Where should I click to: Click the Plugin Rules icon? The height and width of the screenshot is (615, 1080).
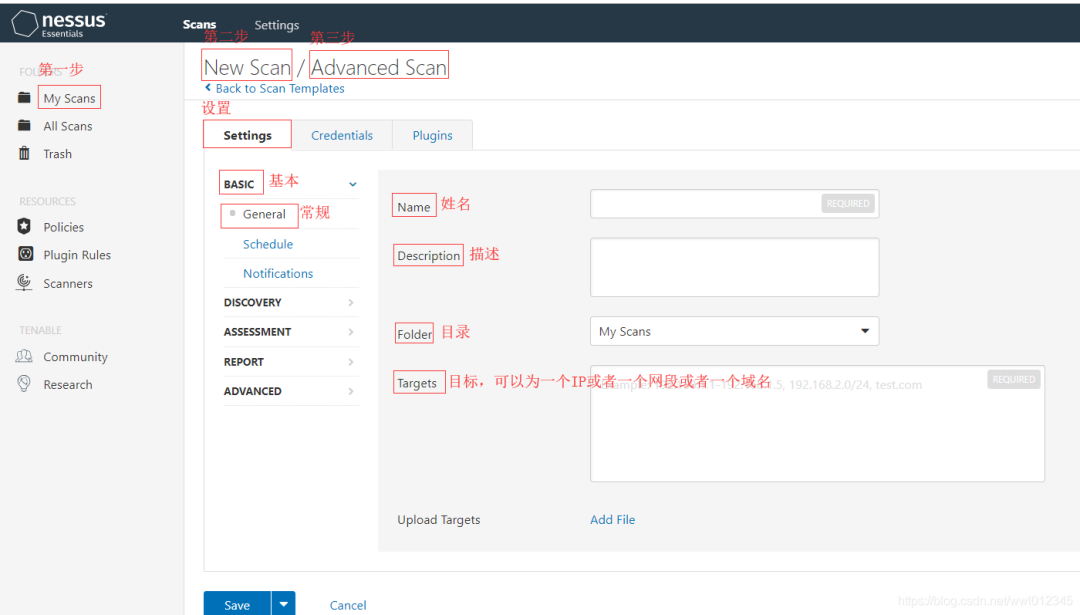pyautogui.click(x=25, y=254)
